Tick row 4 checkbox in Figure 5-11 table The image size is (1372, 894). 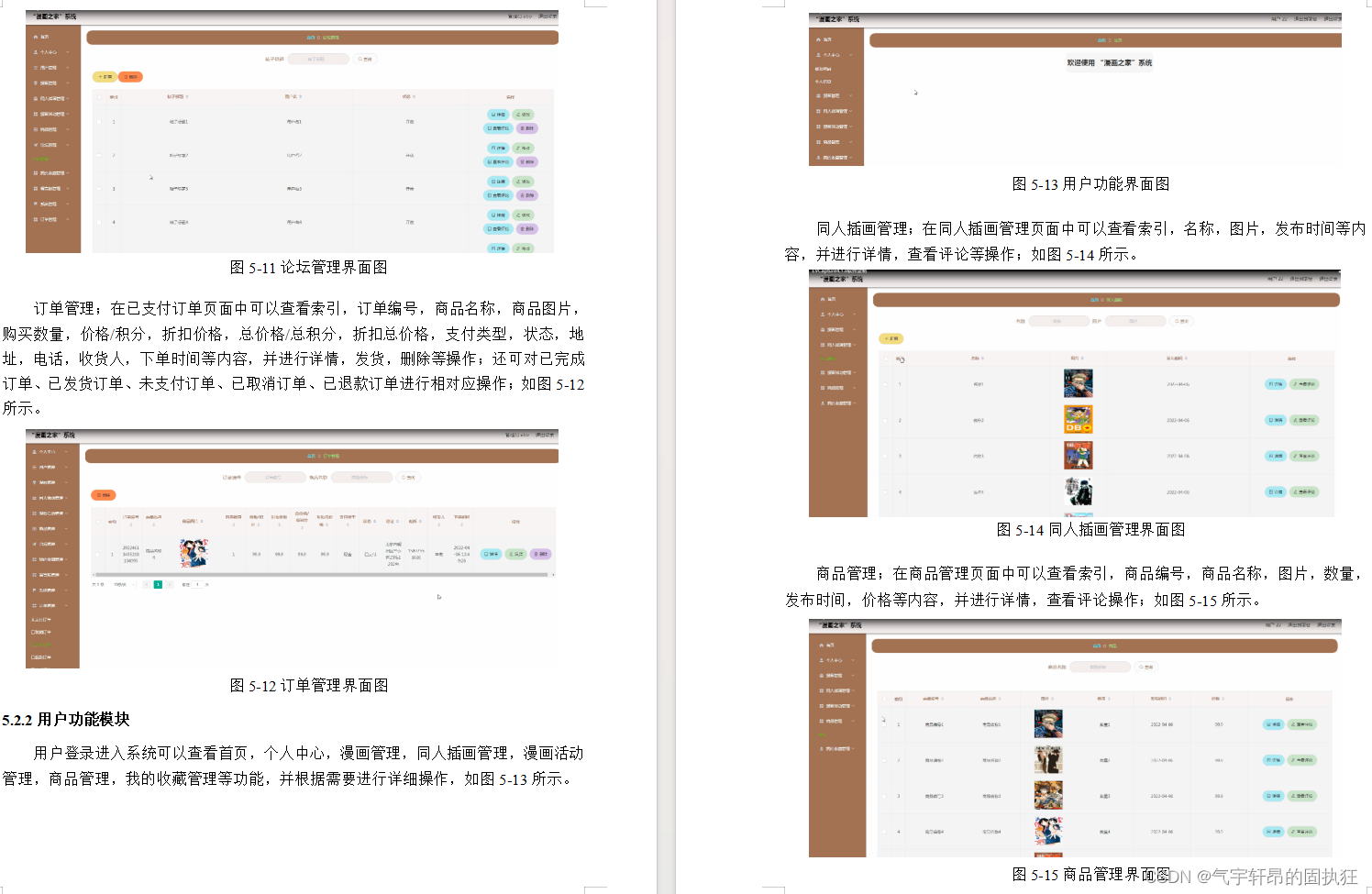click(99, 222)
